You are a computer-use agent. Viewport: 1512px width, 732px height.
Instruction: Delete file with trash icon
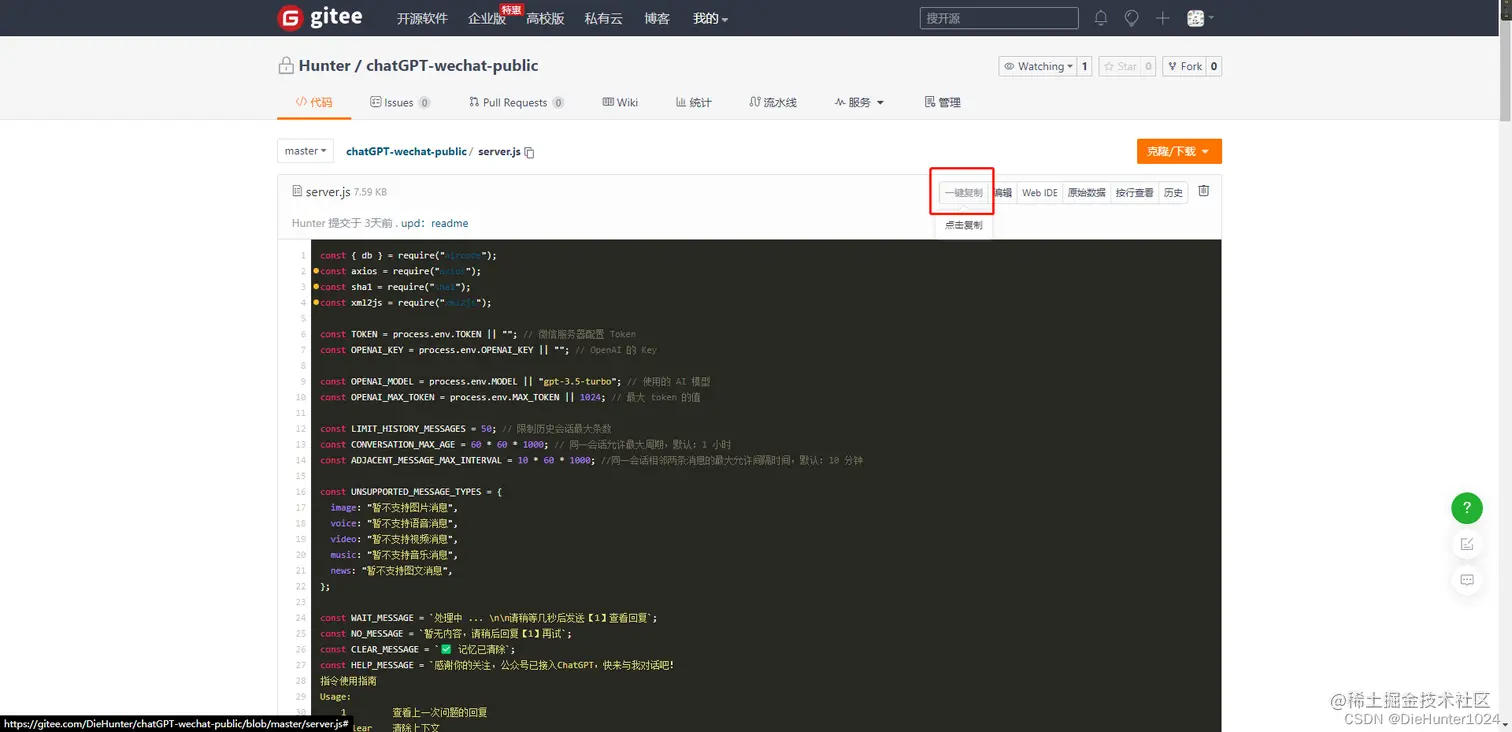1204,191
